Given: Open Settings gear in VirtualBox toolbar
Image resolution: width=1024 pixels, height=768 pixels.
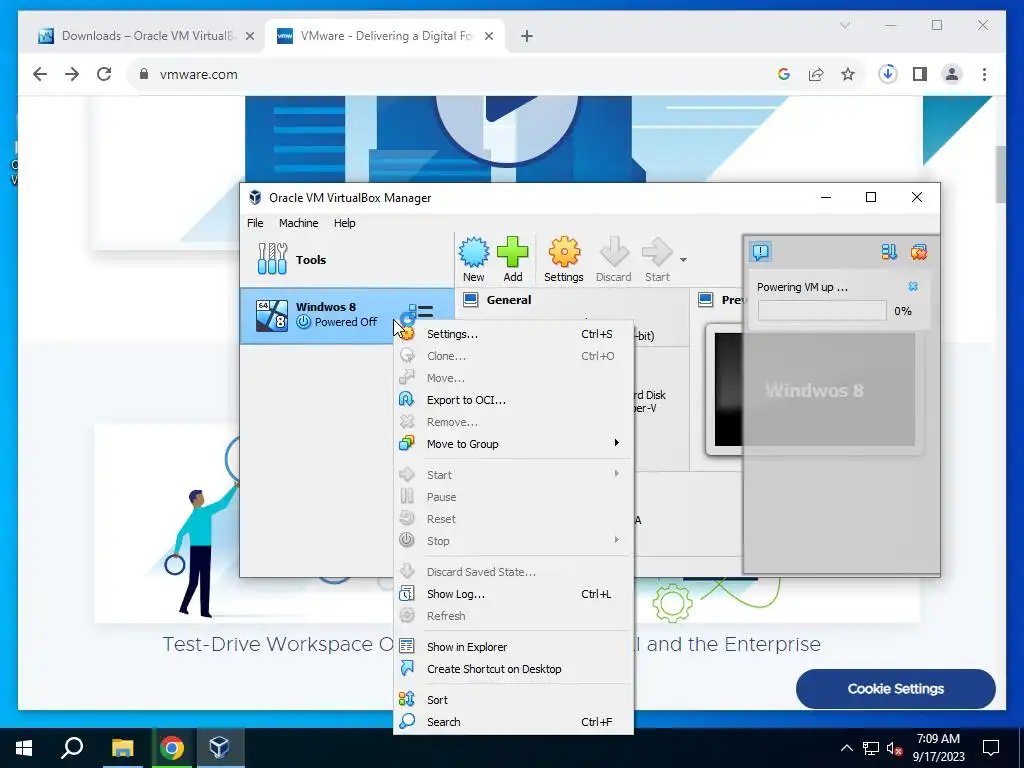Looking at the screenshot, I should 564,252.
